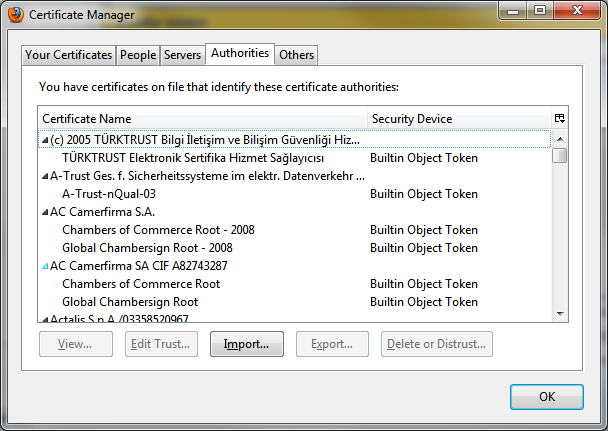Switch to Your Certificates tab
The image size is (608, 431).
[x=68, y=55]
